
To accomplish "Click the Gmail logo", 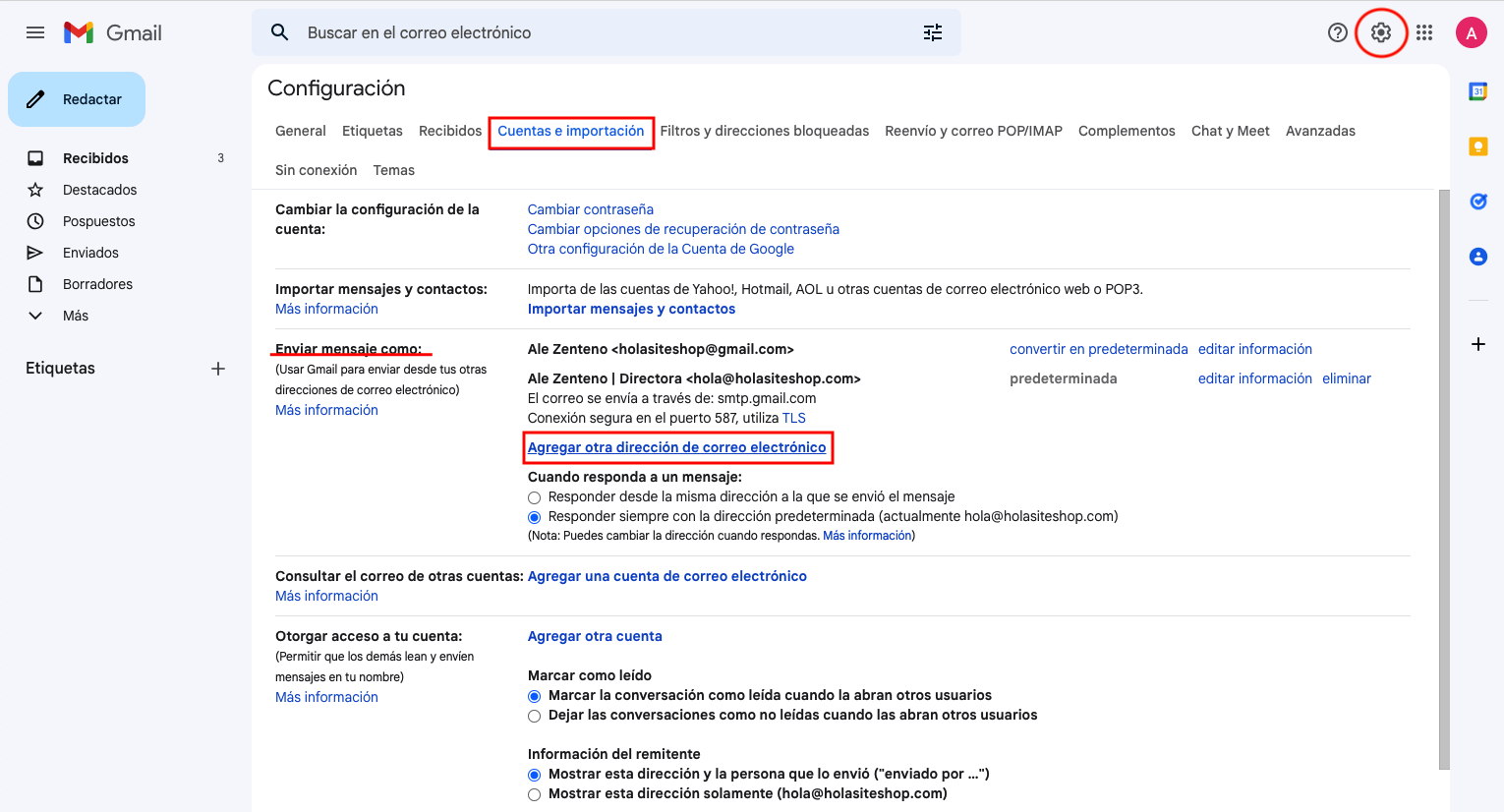I will [112, 32].
